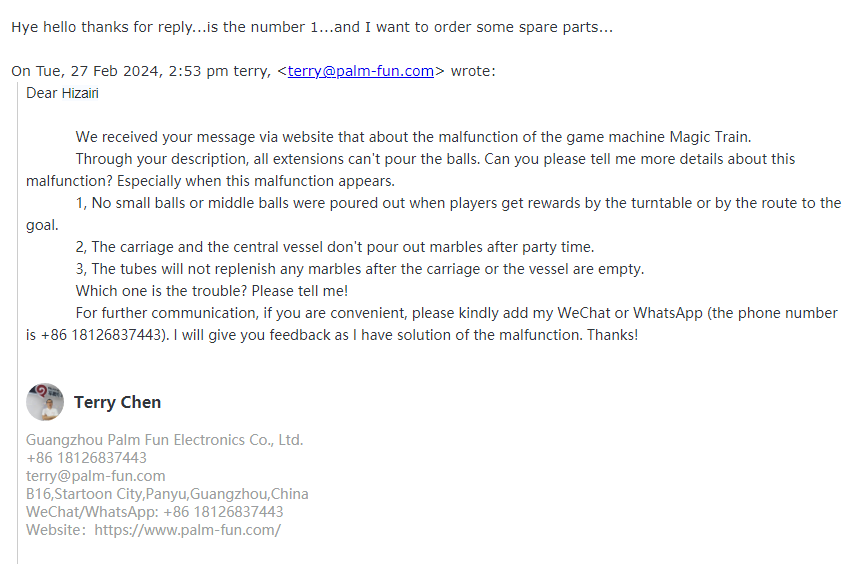Click point 1 about small balls

click(x=433, y=214)
